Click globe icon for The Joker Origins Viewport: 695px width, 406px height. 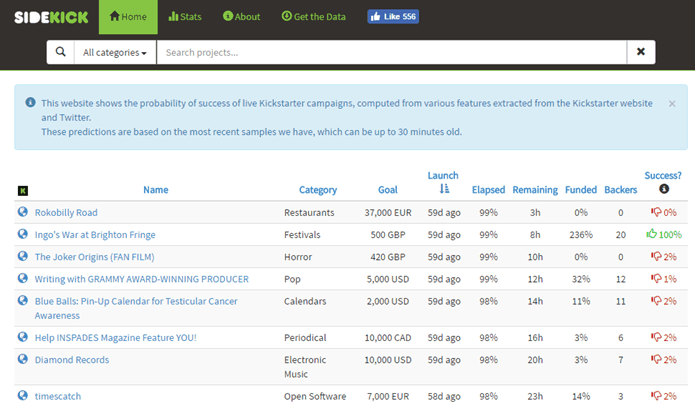(x=23, y=256)
